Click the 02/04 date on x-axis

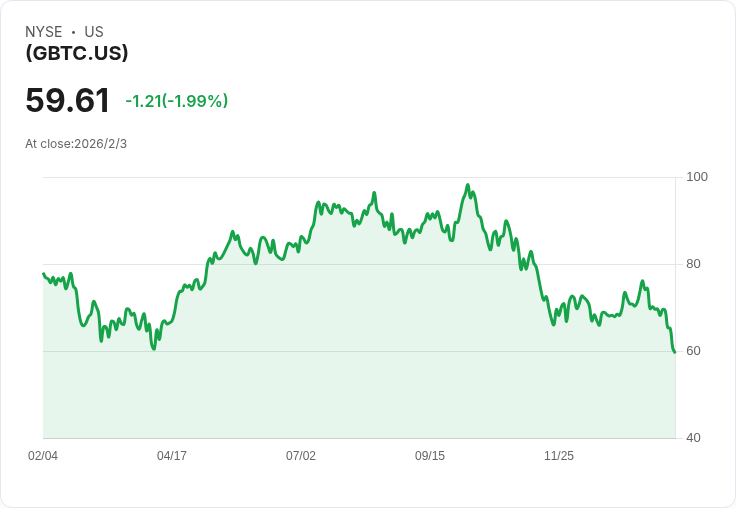[x=43, y=456]
